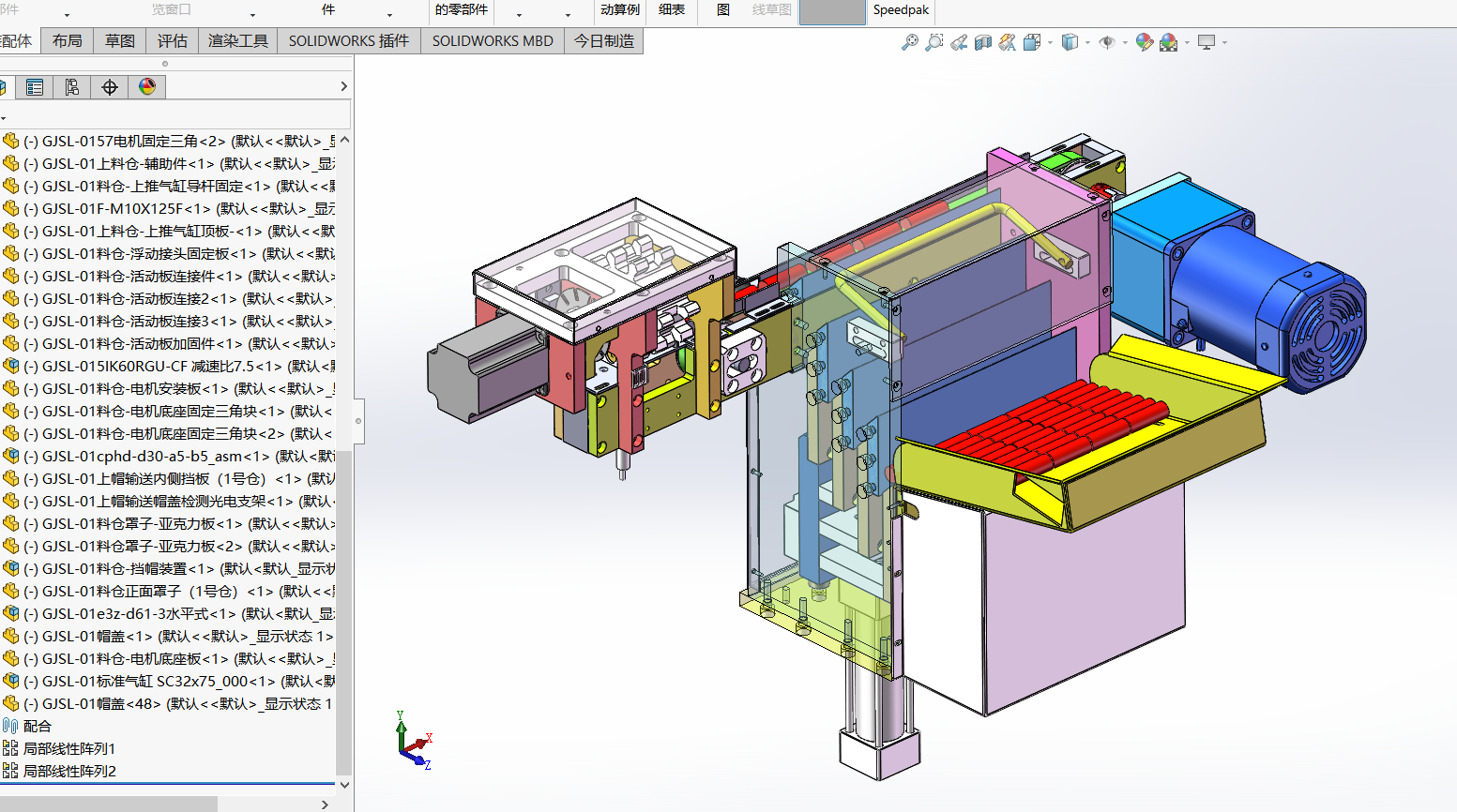1457x812 pixels.
Task: Click the Edit Appearance color-ball icon
Action: tap(1145, 42)
